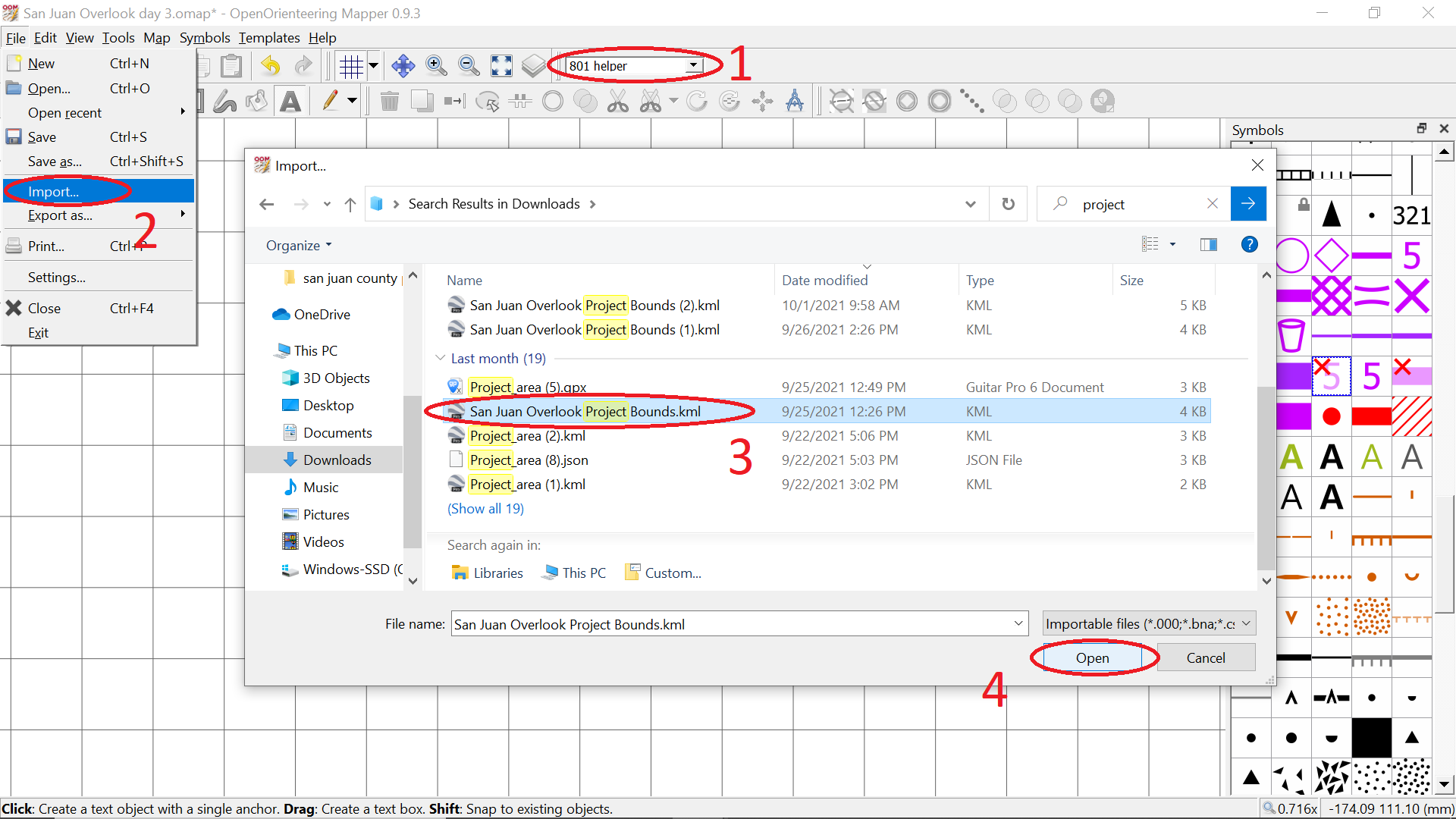Click the Pan map tool icon
Screen dimensions: 1456x819
403,67
